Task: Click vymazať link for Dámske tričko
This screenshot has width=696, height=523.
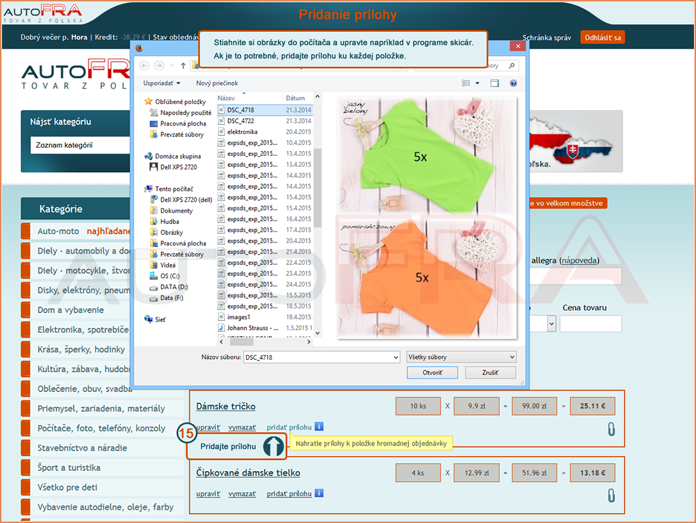Action: (x=242, y=427)
